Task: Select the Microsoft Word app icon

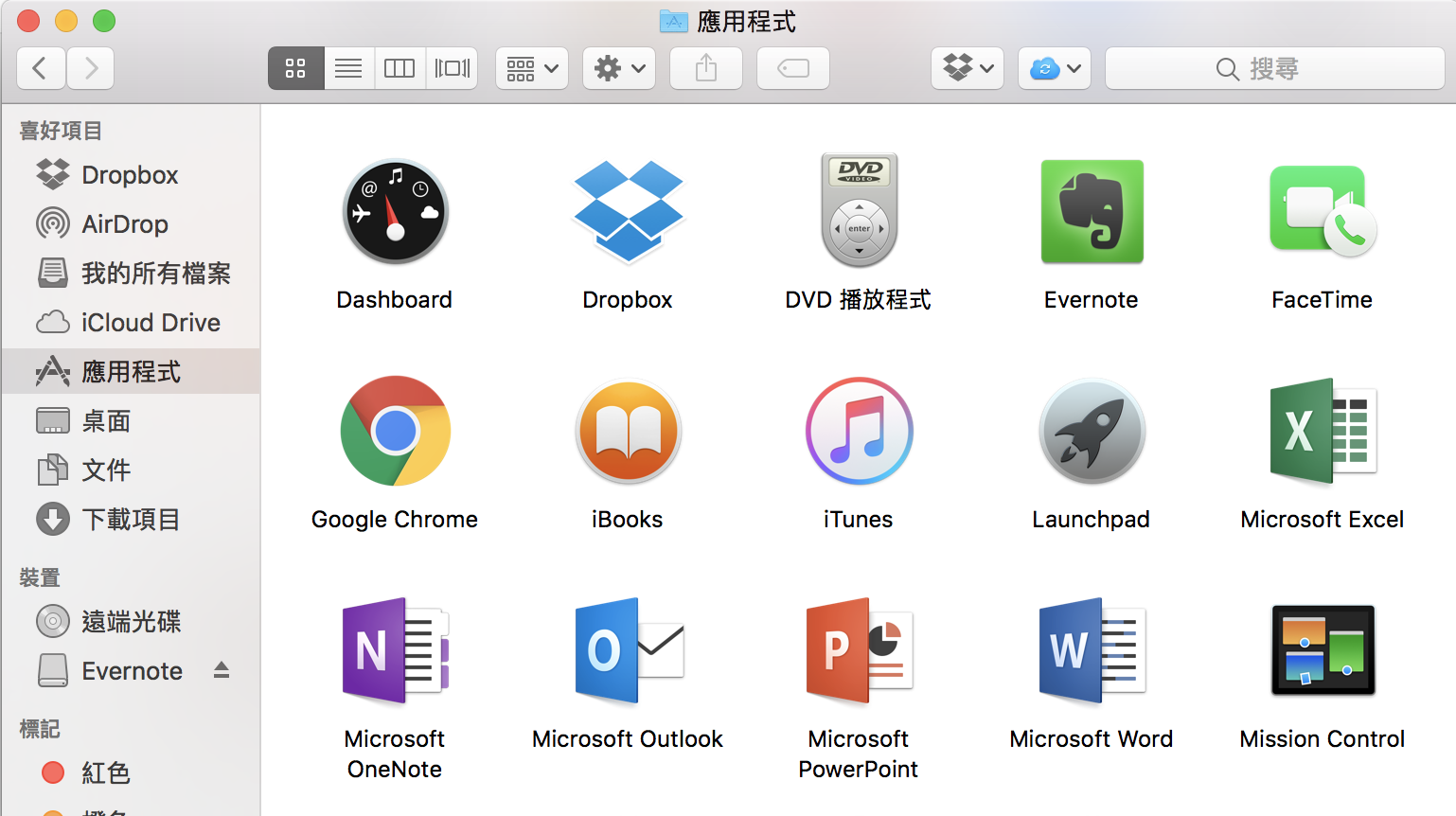Action: pos(1092,650)
